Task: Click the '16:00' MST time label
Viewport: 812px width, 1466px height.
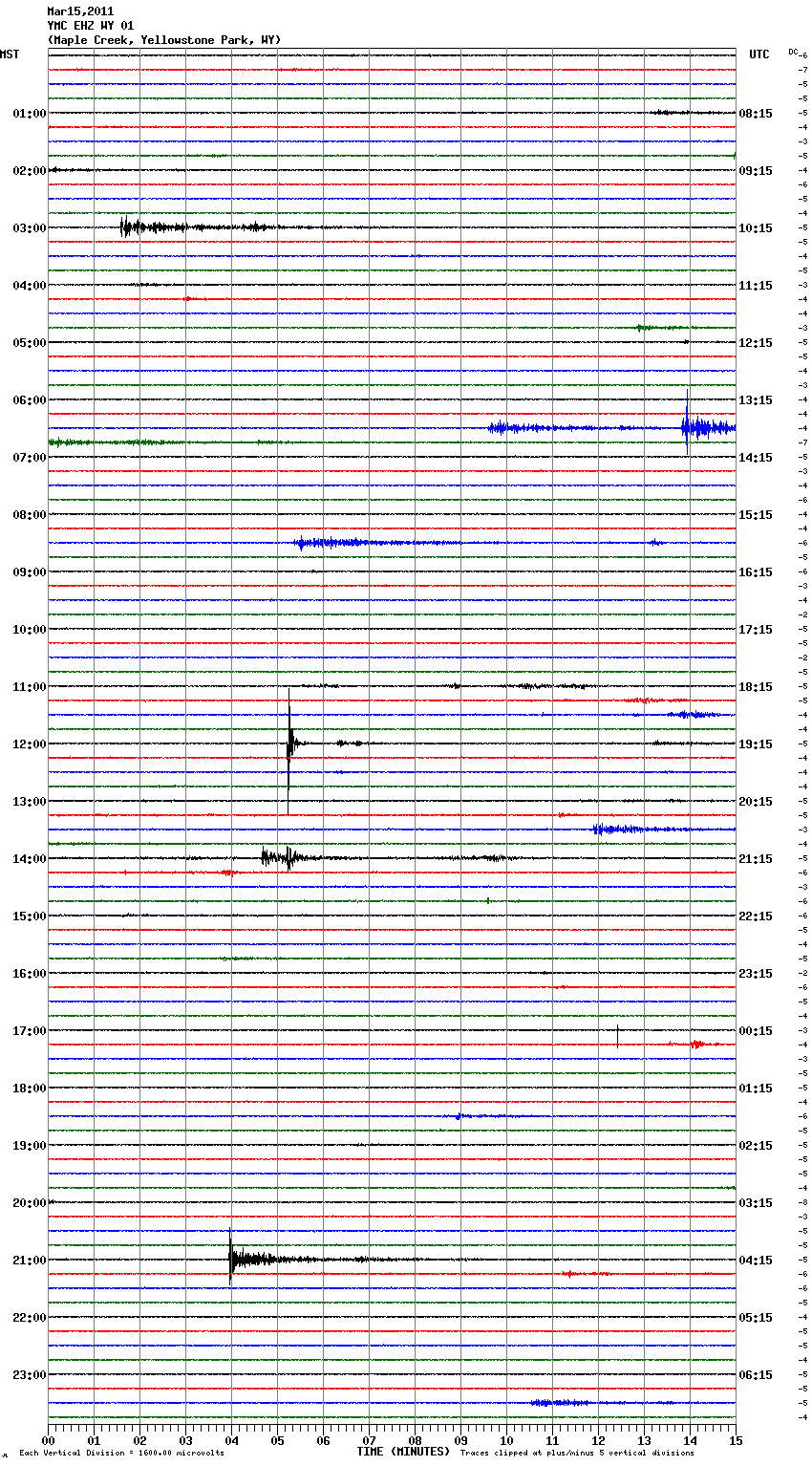Action: point(30,974)
